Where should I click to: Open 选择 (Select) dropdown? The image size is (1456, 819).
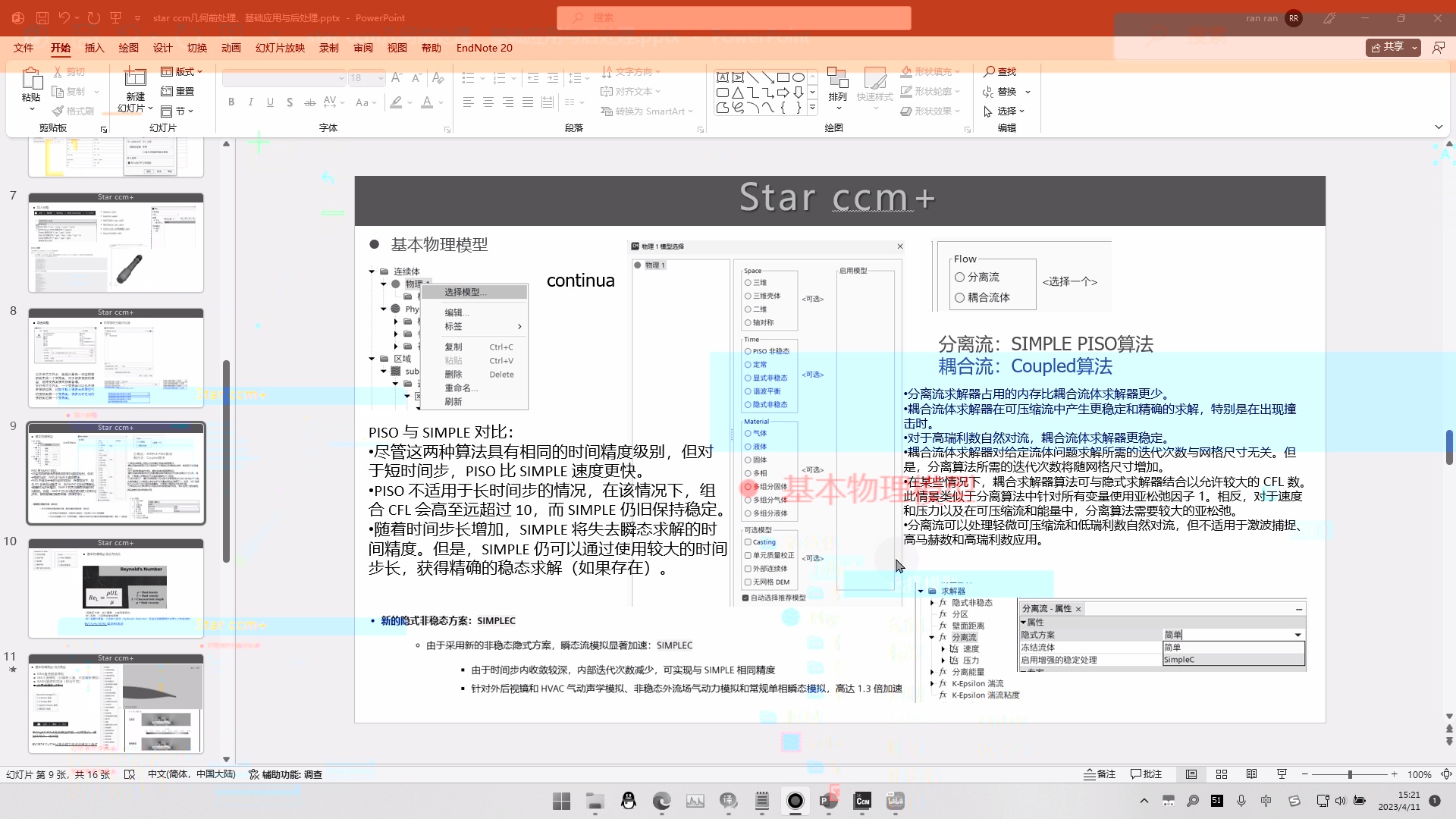pyautogui.click(x=1005, y=111)
